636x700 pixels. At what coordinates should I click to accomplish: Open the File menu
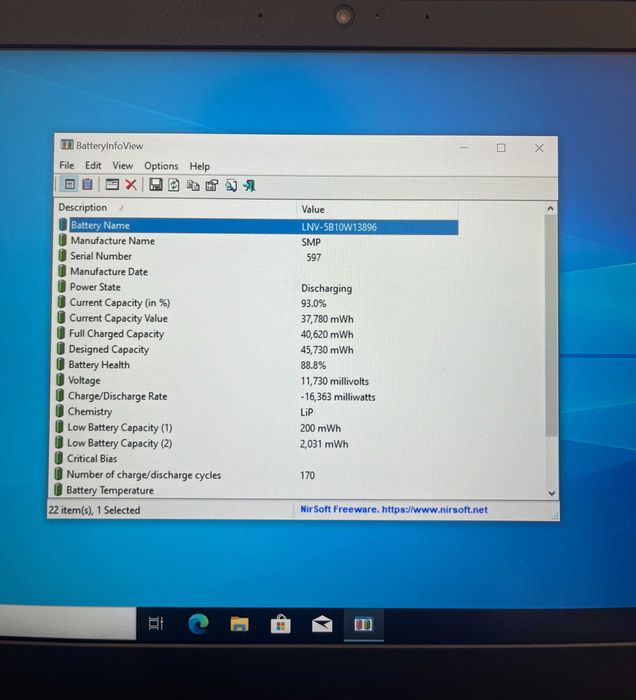[x=67, y=165]
